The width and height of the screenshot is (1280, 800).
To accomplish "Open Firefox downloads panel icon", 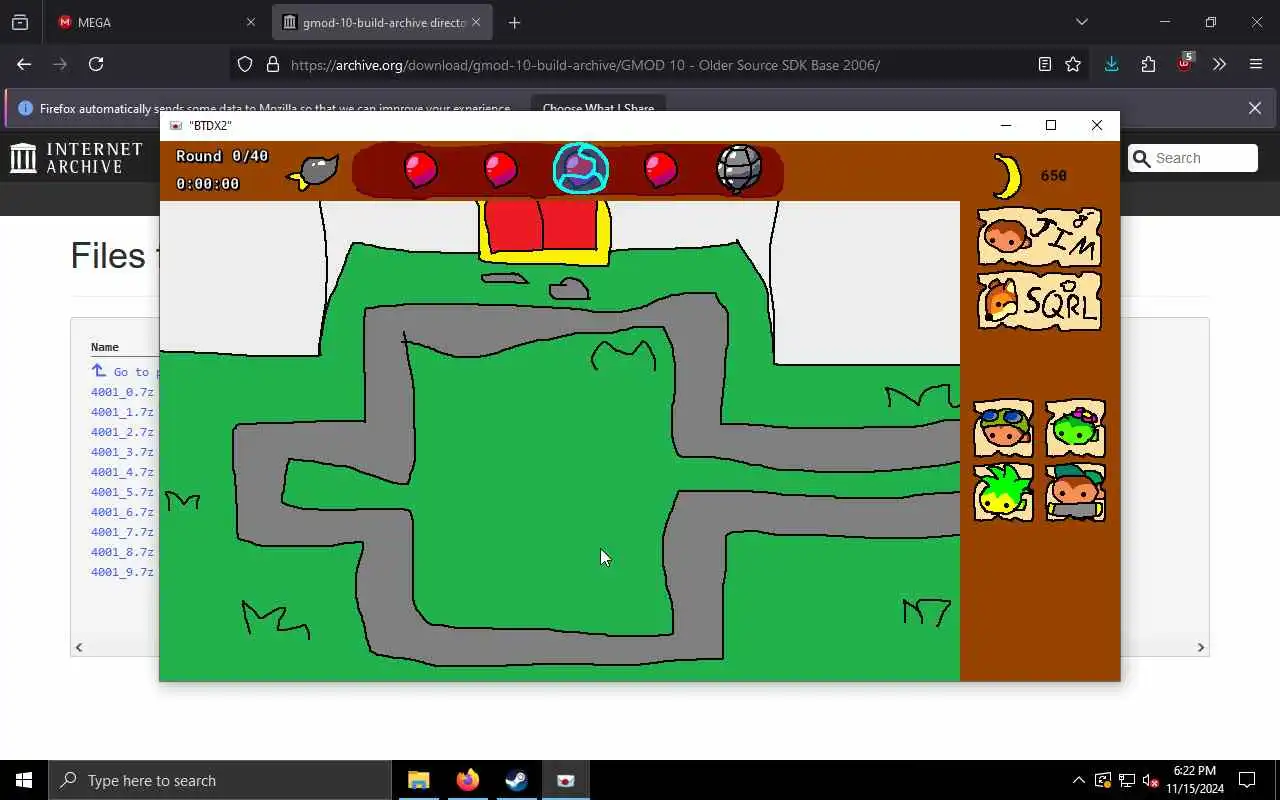I will pyautogui.click(x=1111, y=64).
